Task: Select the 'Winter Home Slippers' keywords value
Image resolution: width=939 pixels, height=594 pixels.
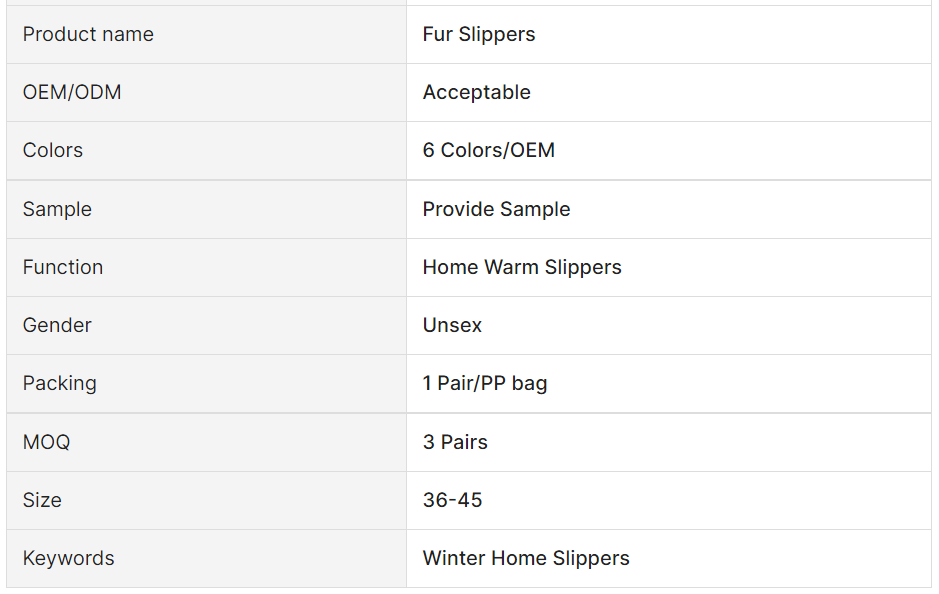Action: (526, 558)
